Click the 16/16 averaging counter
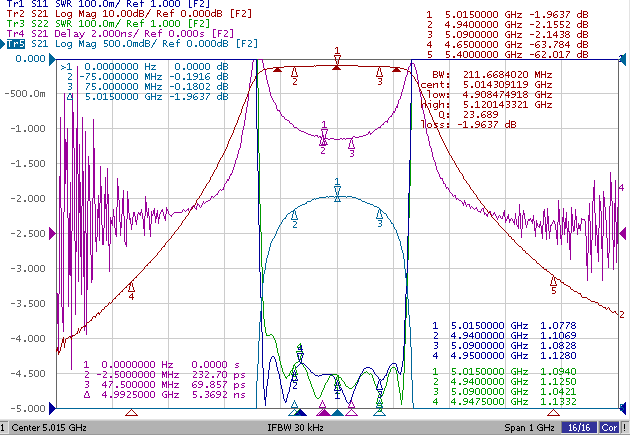The height and width of the screenshot is (435, 630). click(579, 428)
